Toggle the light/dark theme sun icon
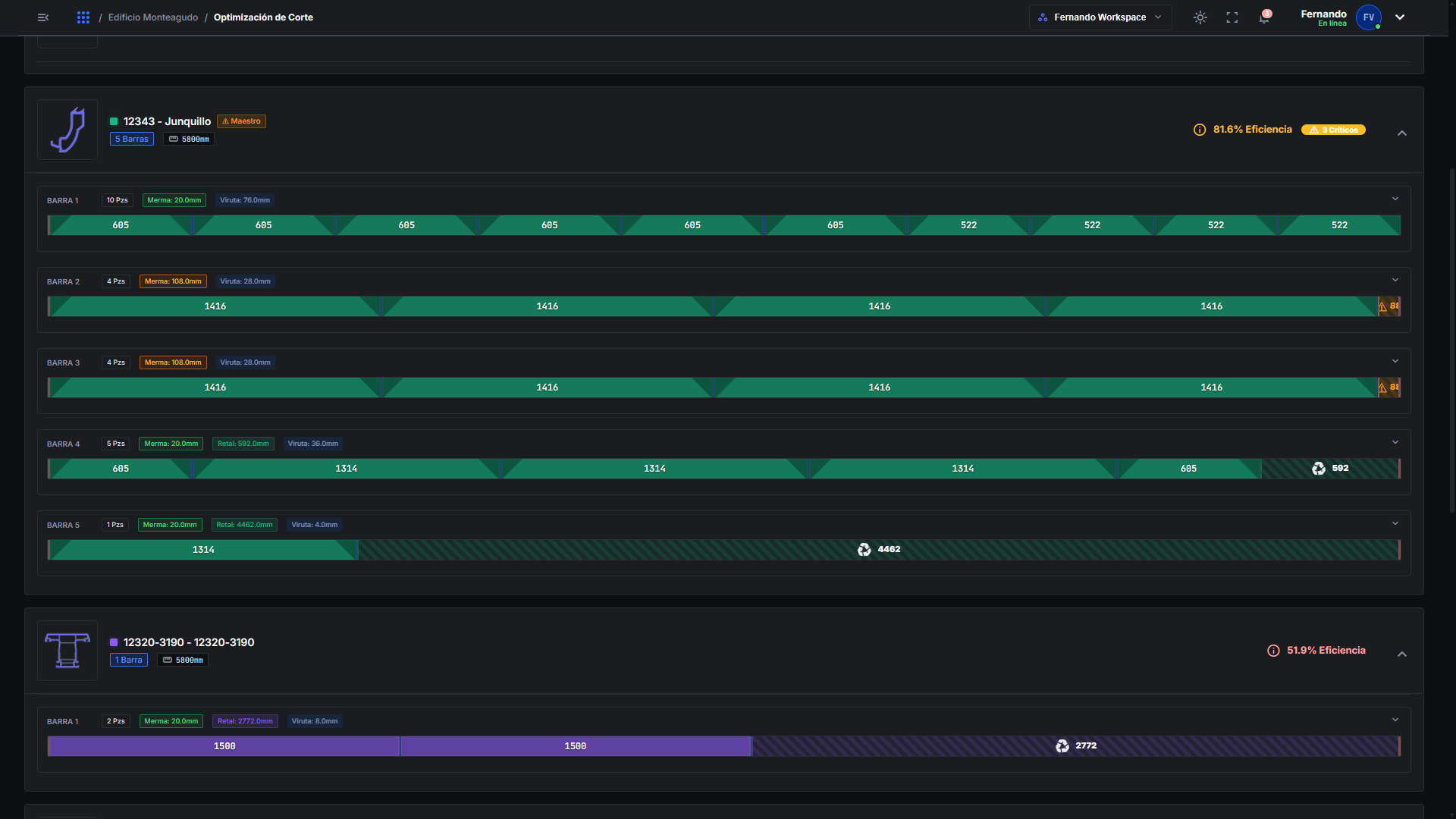This screenshot has width=1456, height=819. [1200, 17]
